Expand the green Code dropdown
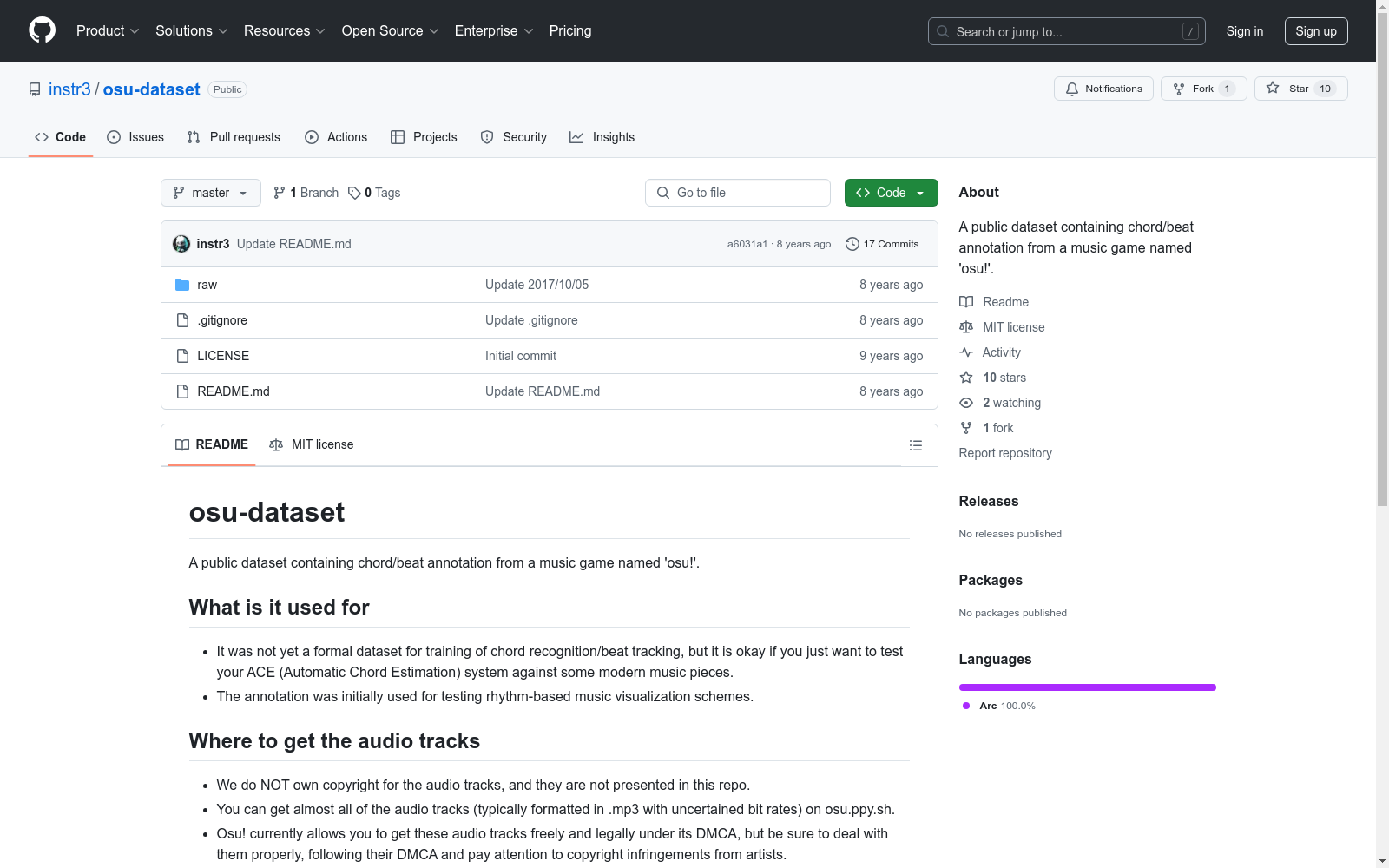Viewport: 1389px width, 868px height. tap(891, 193)
